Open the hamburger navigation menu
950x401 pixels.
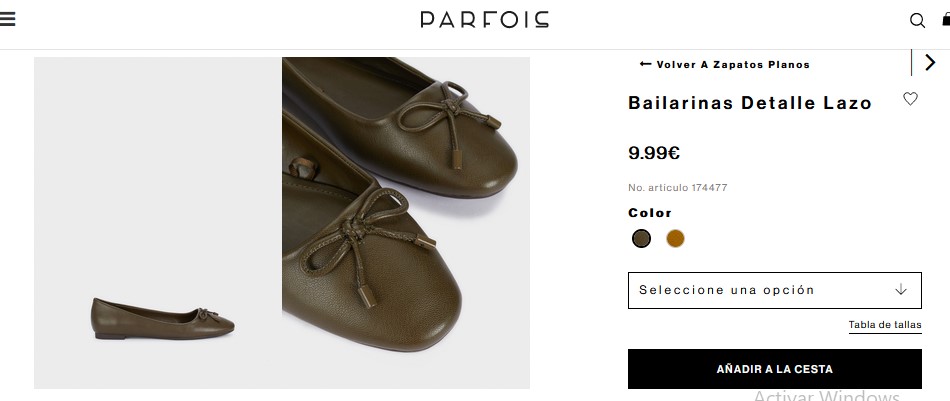[x=8, y=19]
